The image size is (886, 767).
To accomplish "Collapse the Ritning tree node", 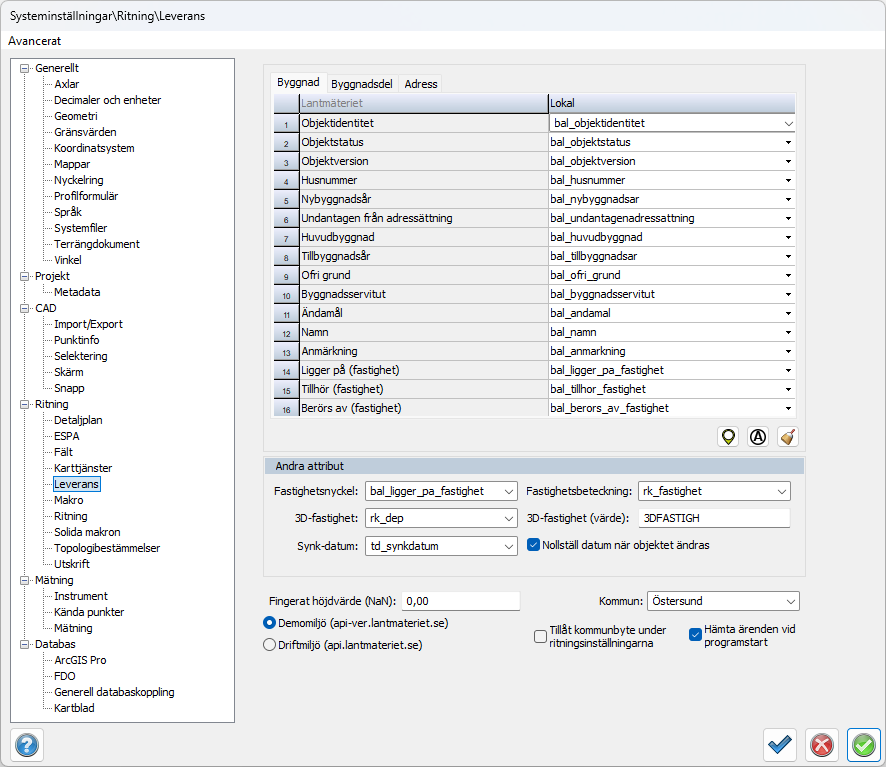I will [x=25, y=404].
